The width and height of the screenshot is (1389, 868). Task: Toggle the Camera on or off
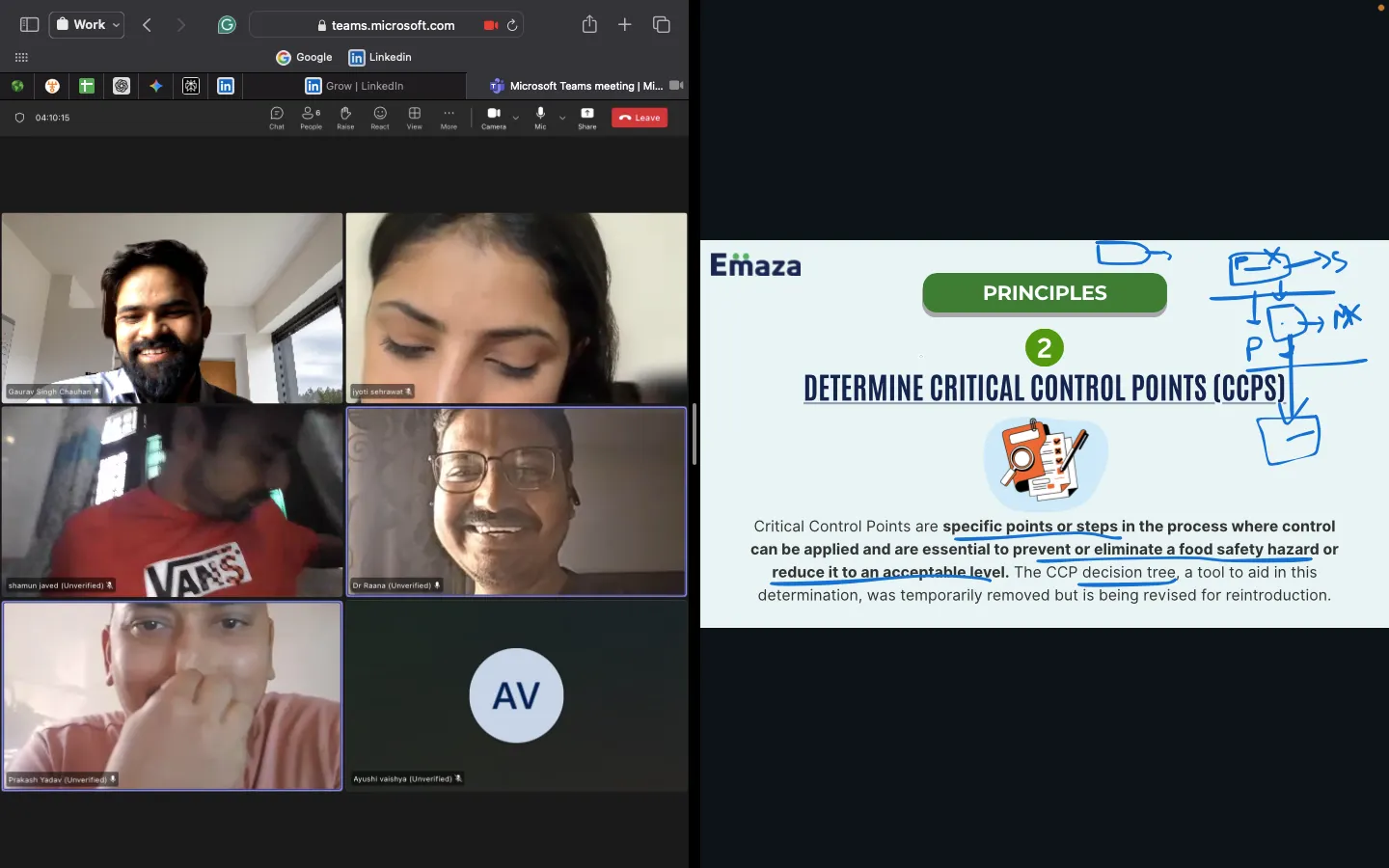point(494,118)
